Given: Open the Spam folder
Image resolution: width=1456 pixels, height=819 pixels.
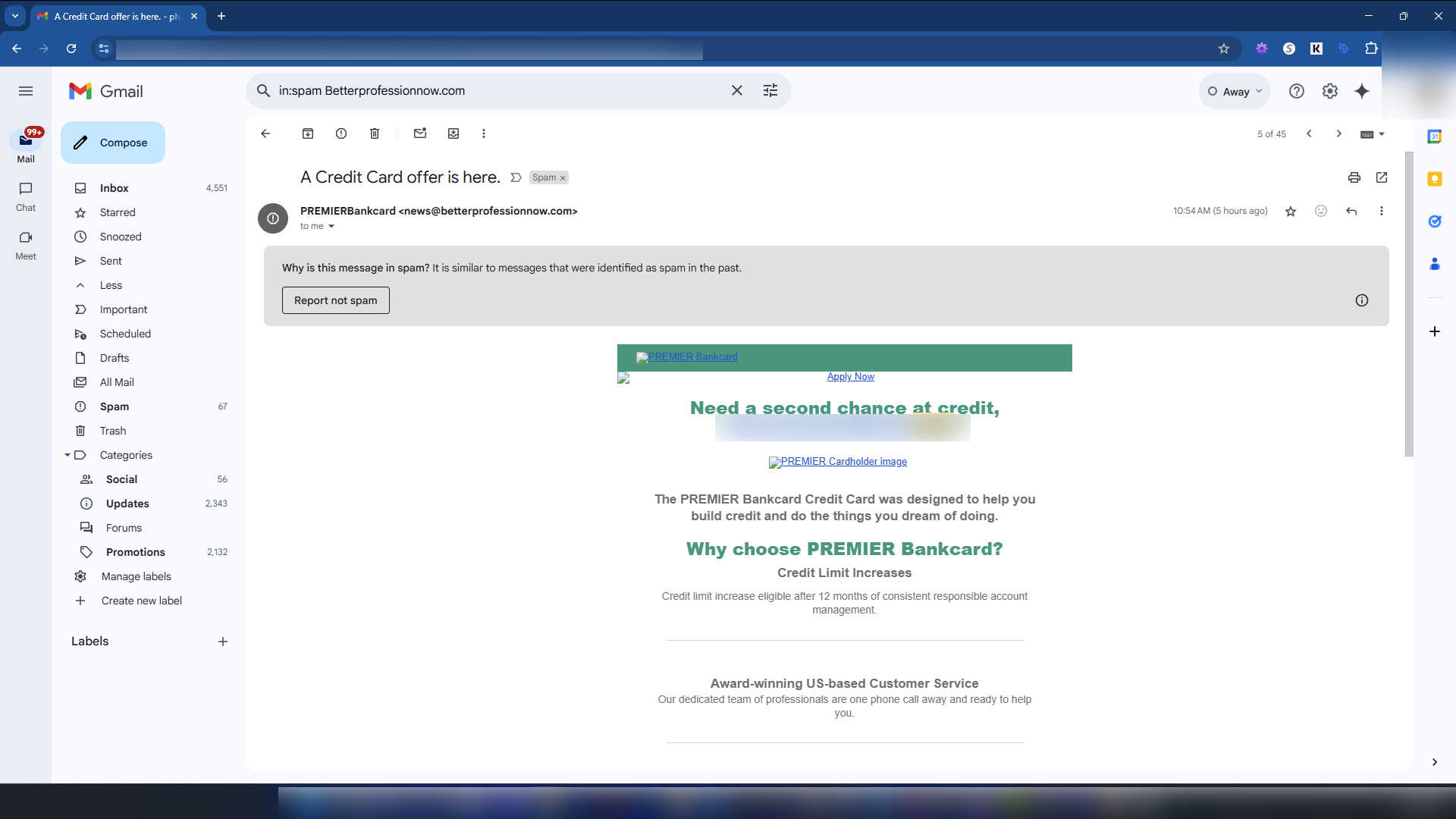Looking at the screenshot, I should (116, 406).
